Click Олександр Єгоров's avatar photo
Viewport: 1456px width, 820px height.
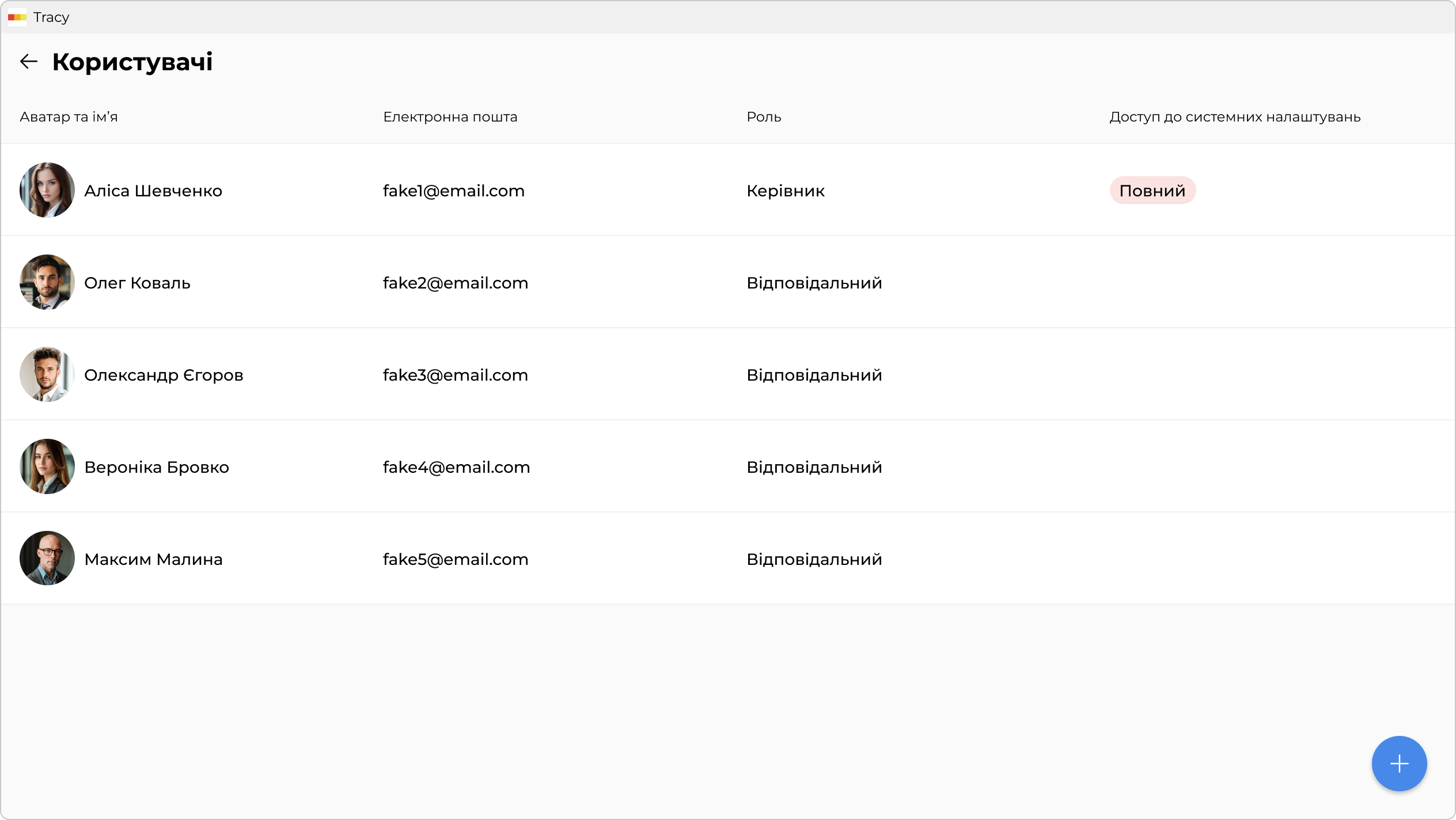coord(47,374)
